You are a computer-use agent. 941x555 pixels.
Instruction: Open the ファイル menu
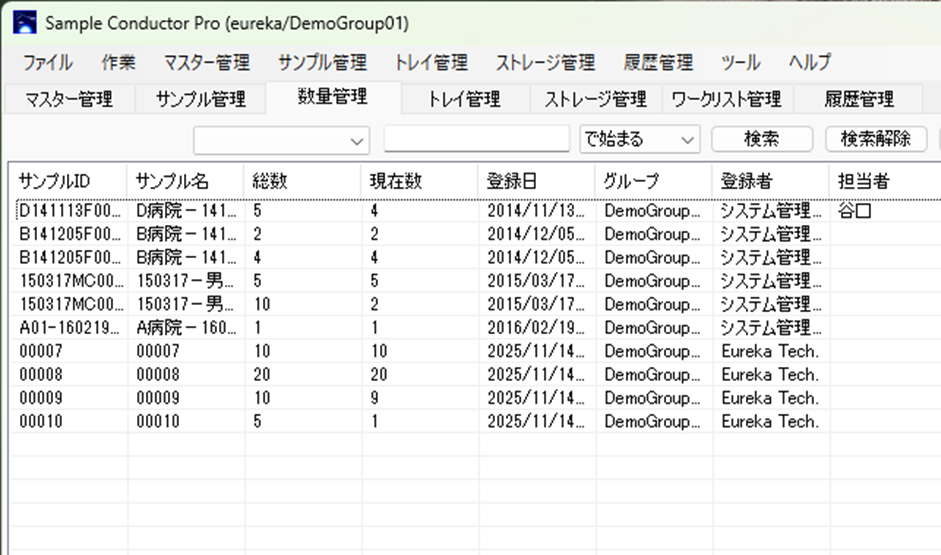coord(47,62)
